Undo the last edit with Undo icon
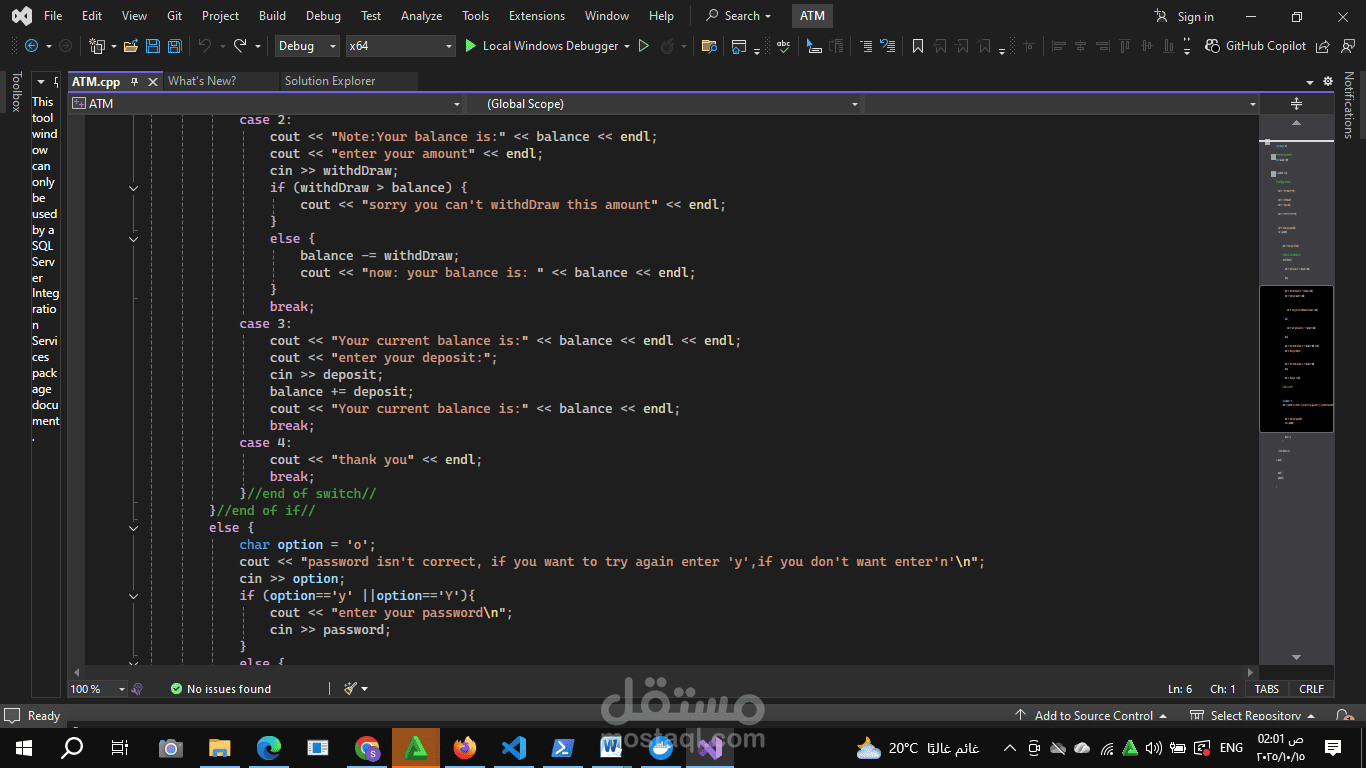 coord(204,46)
